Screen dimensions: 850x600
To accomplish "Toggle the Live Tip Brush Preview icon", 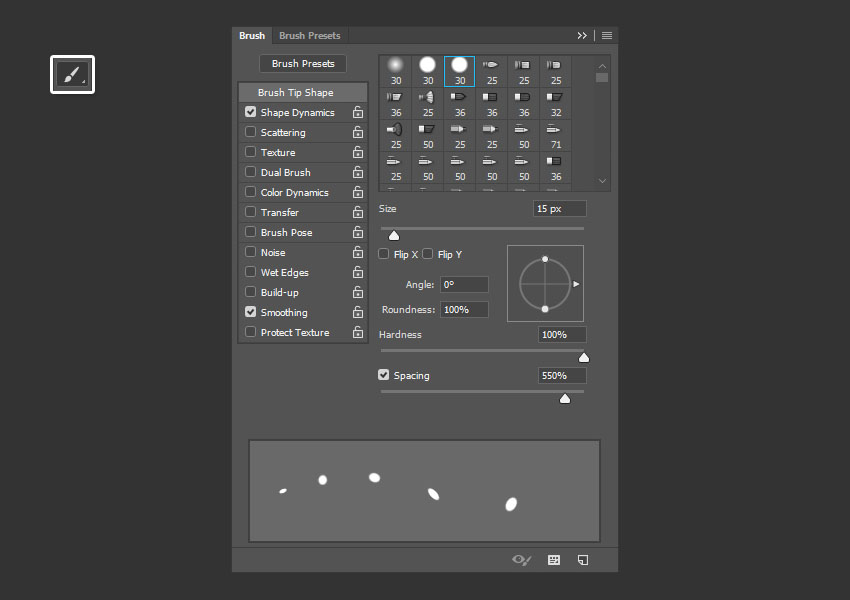I will (x=521, y=560).
